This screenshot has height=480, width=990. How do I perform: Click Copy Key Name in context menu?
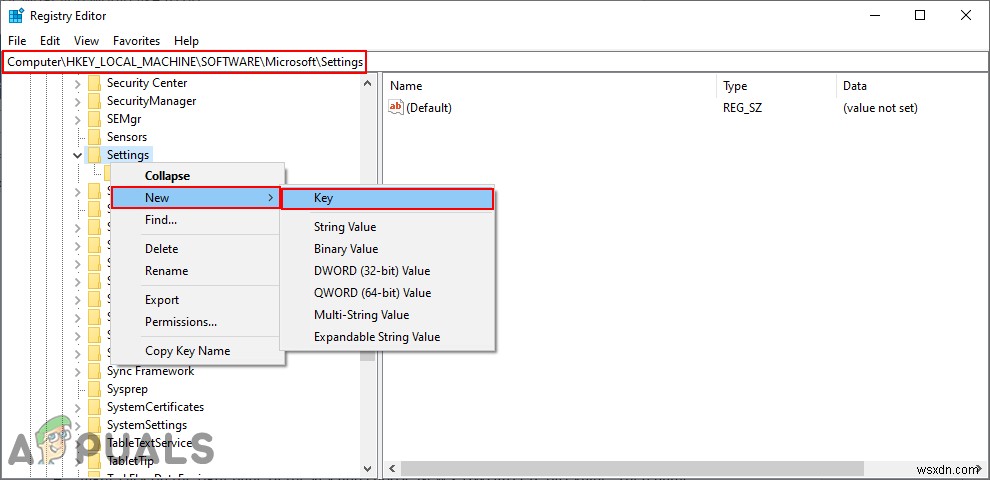pyautogui.click(x=188, y=351)
